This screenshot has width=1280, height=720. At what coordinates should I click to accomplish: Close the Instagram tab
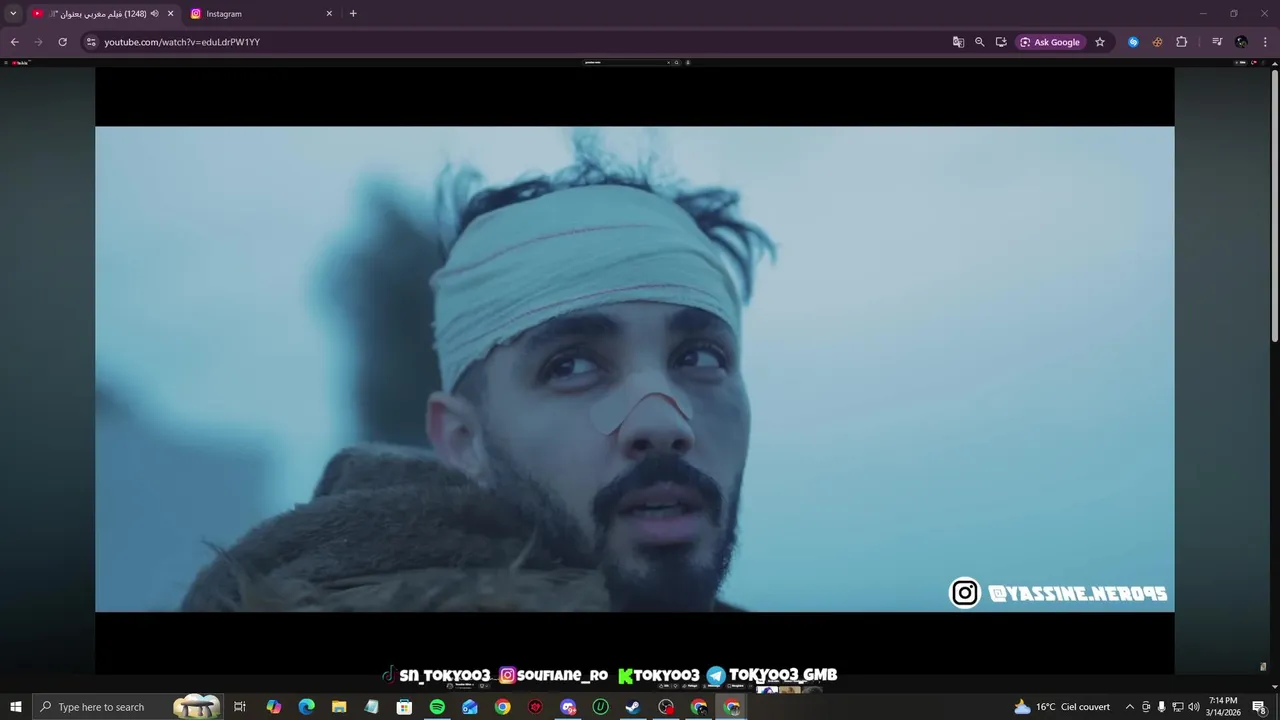329,14
